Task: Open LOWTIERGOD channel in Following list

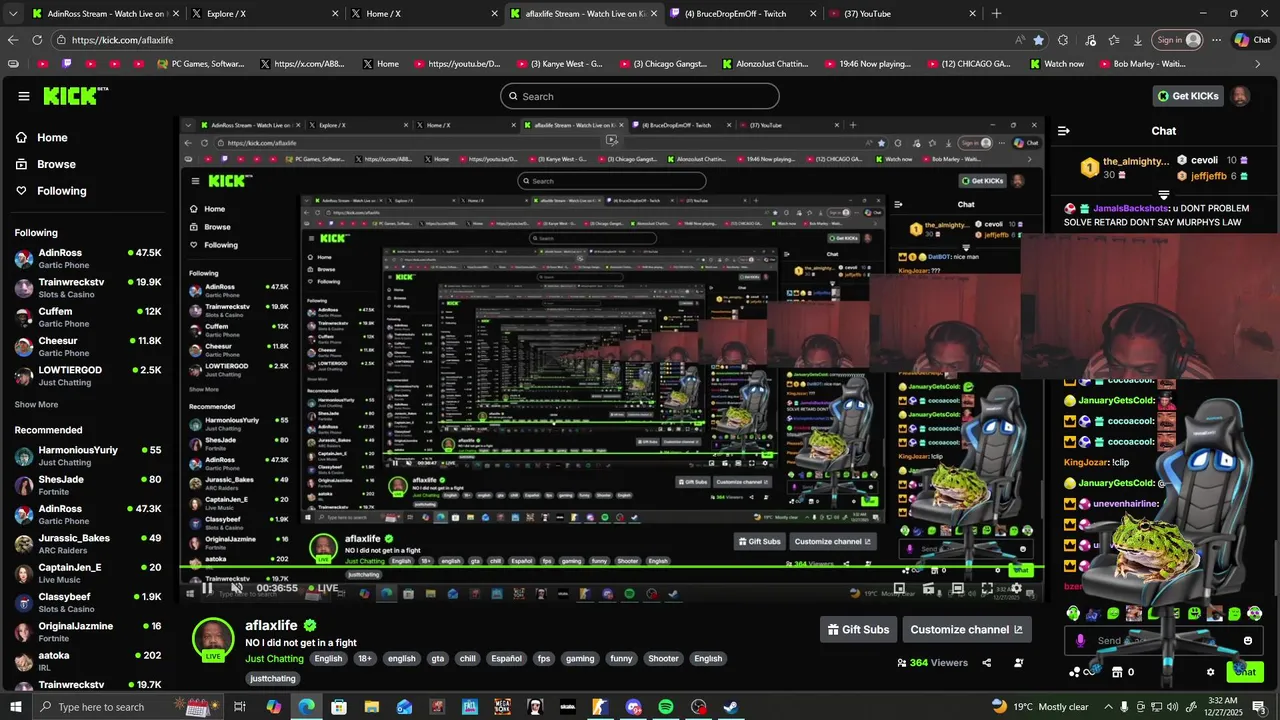Action: tap(88, 375)
